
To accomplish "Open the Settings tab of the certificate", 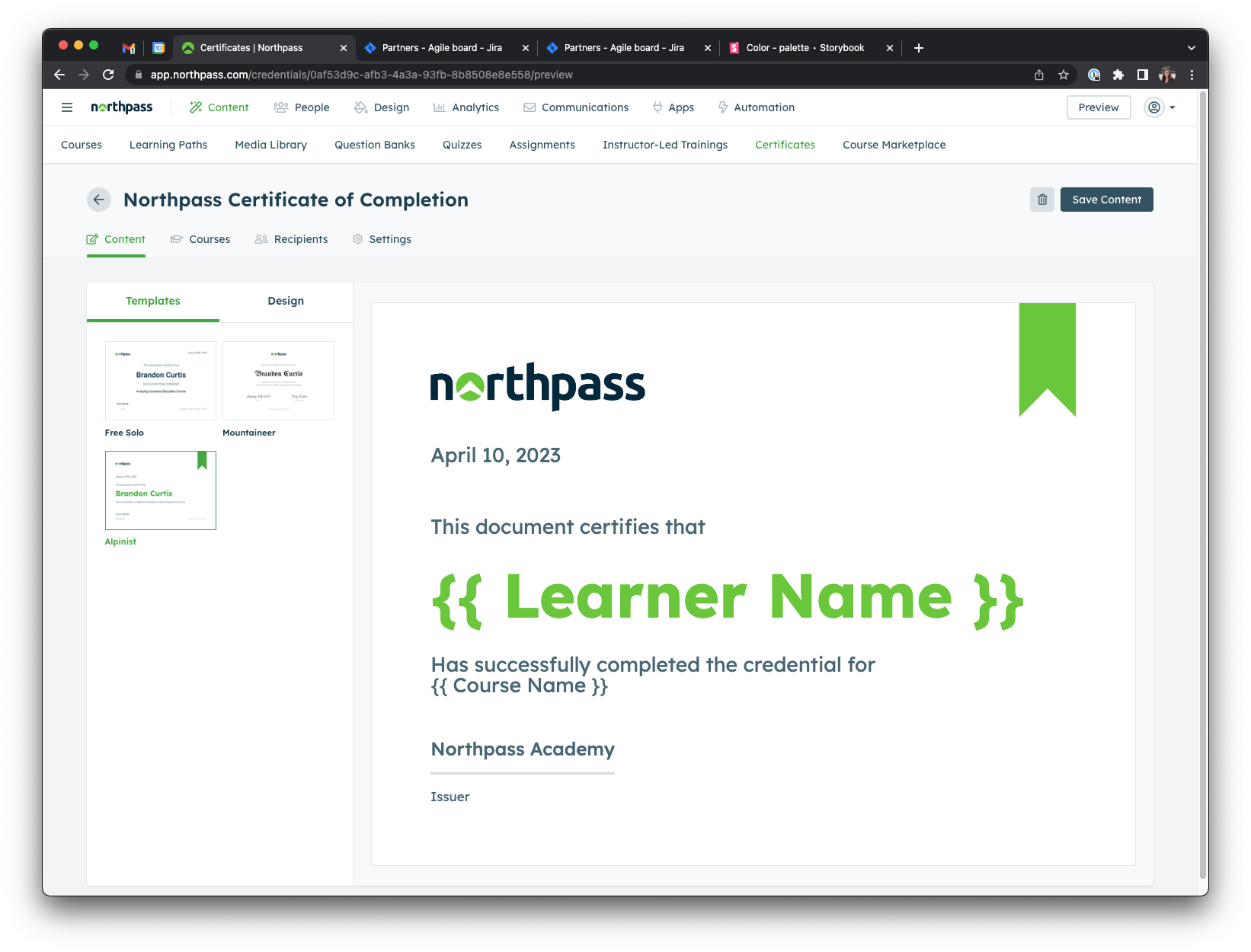I will [390, 239].
